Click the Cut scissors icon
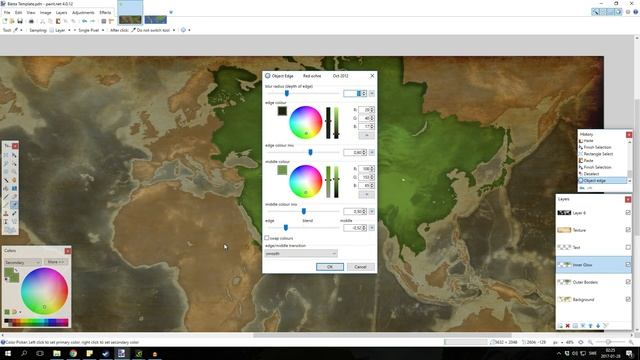640x360 pixels. click(x=42, y=21)
